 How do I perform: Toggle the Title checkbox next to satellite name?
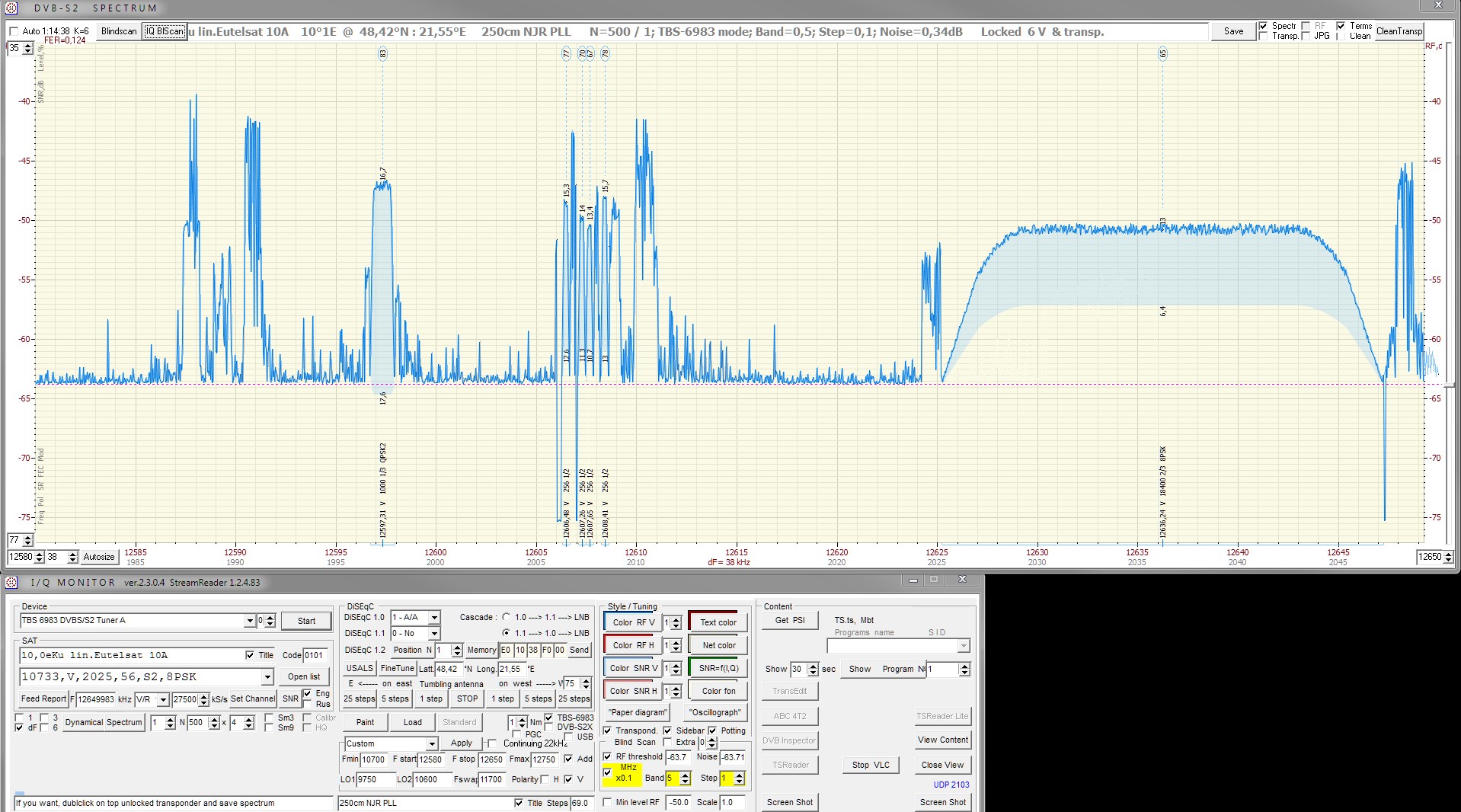(x=250, y=655)
